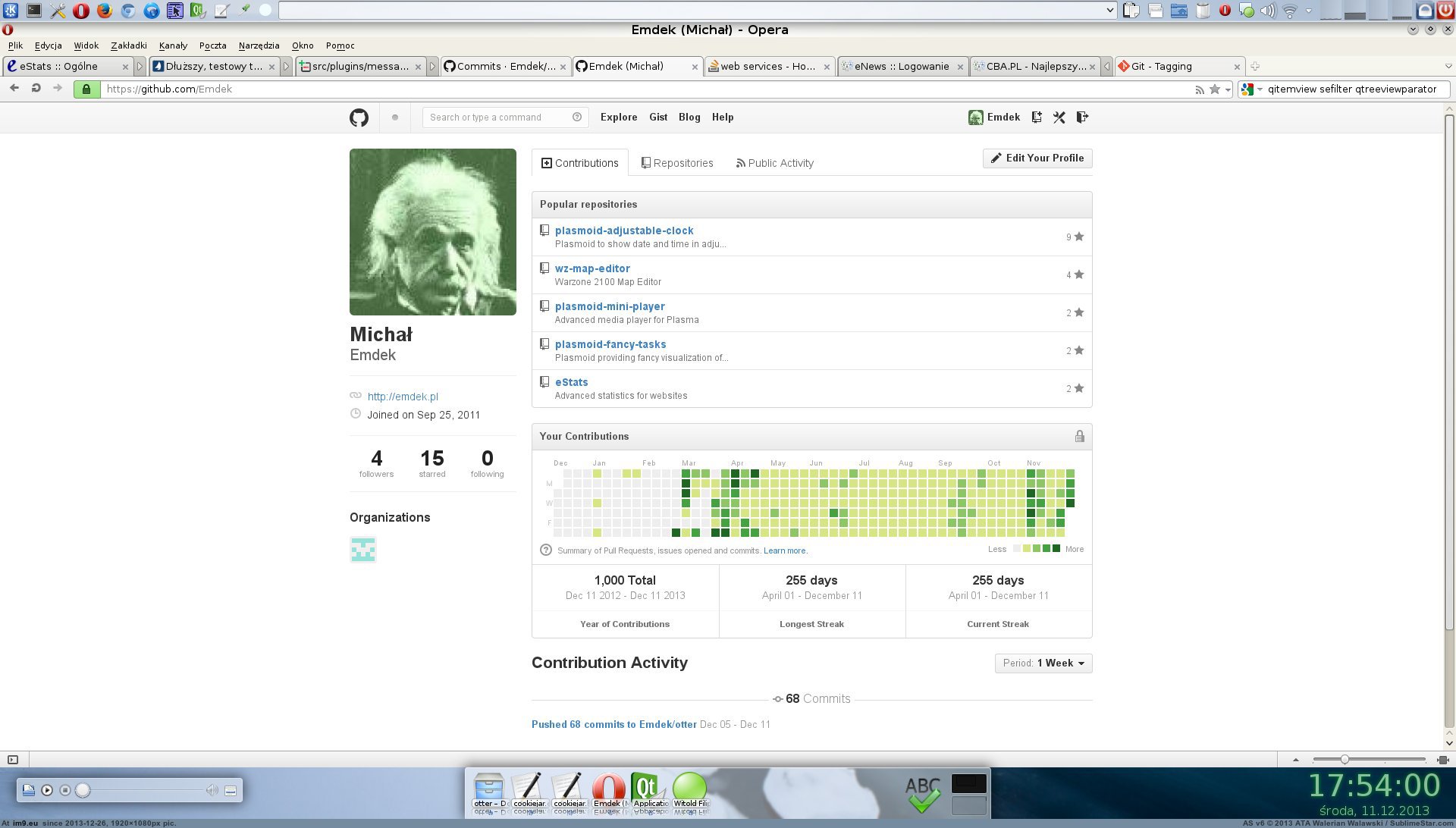Expand the bookmark star dropdown arrow
This screenshot has height=828, width=1456.
coord(1228,89)
